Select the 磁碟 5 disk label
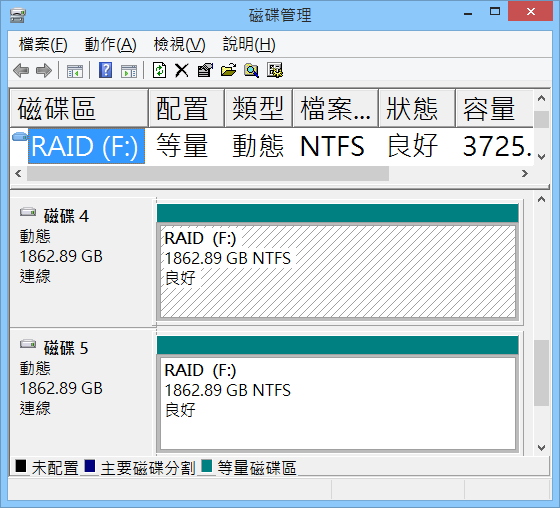560x508 pixels. pos(66,348)
